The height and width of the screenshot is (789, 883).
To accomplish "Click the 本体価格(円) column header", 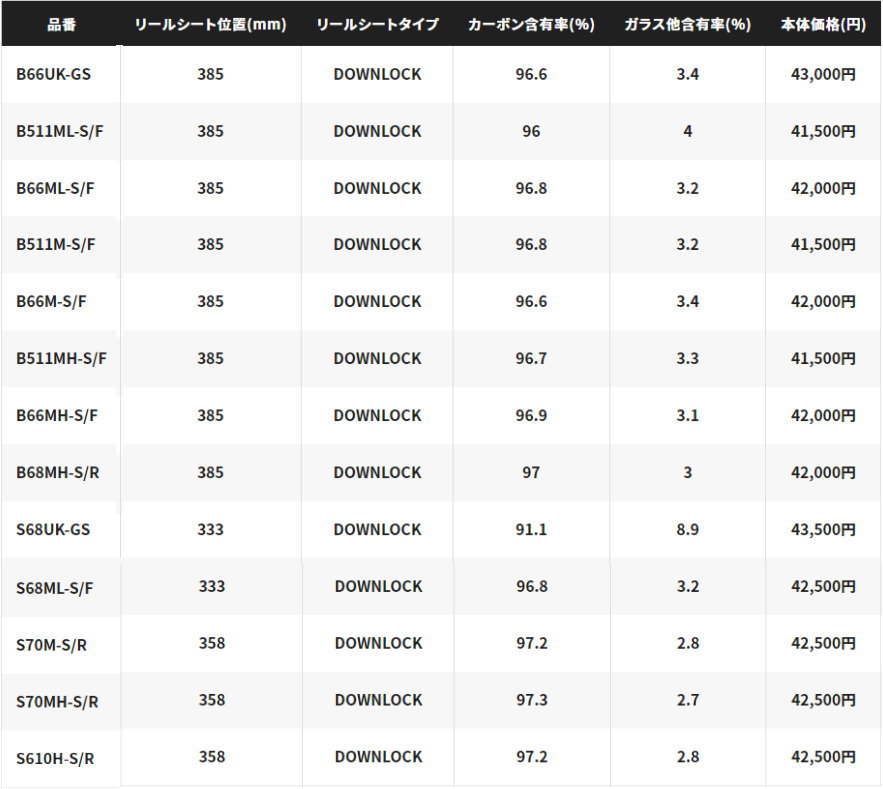I will point(823,25).
